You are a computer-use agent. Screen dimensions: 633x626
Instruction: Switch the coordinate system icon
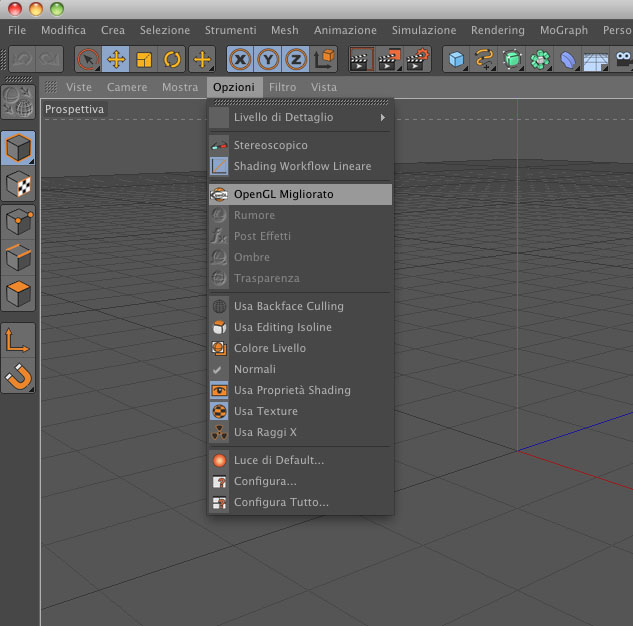(324, 59)
